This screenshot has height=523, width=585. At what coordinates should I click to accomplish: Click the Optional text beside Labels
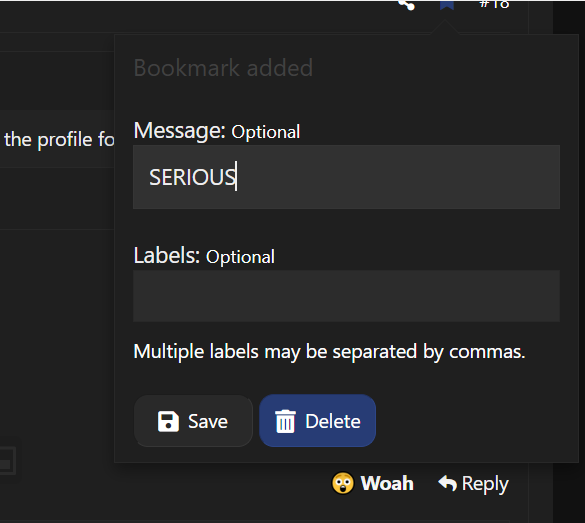click(x=240, y=257)
